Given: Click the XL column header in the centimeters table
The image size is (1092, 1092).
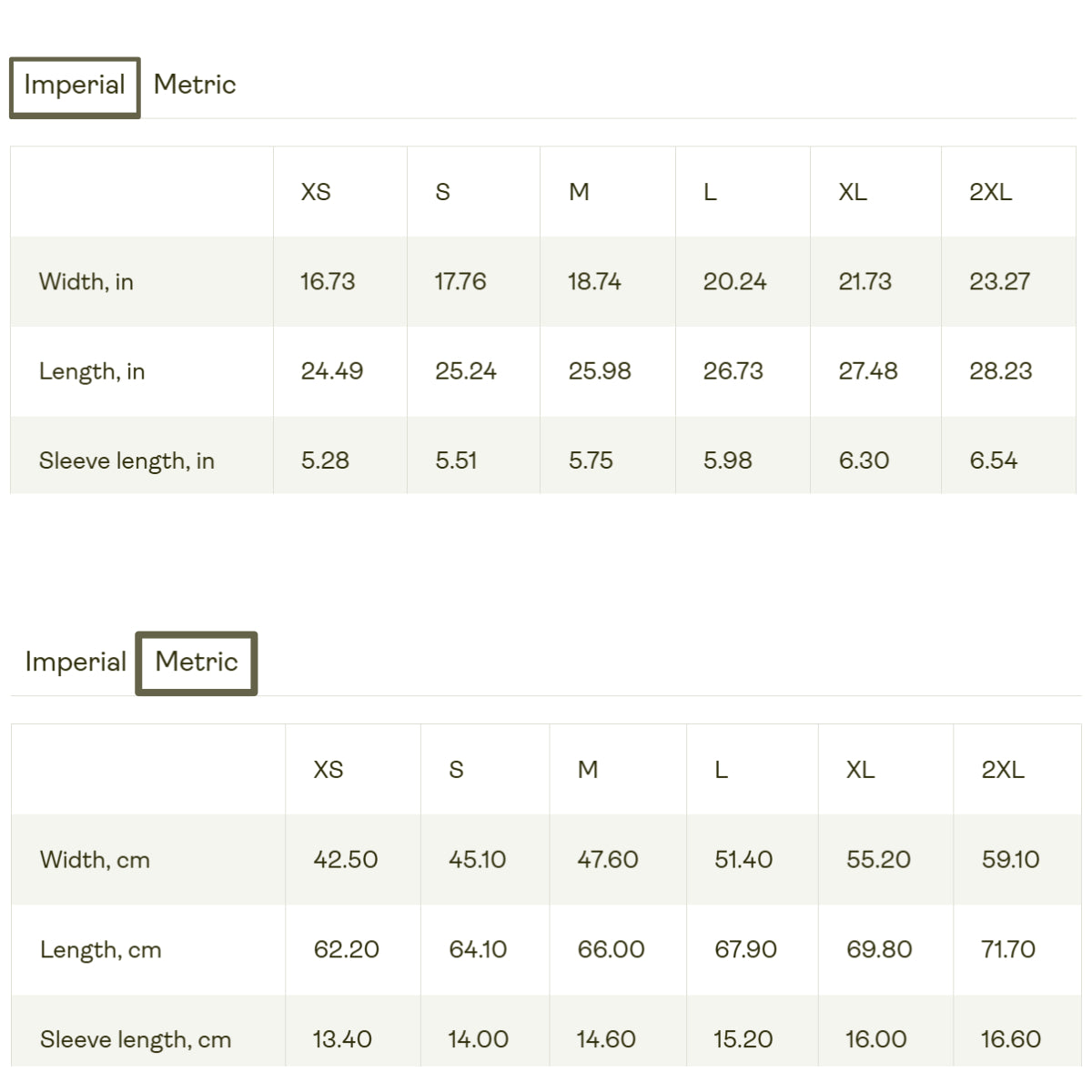Looking at the screenshot, I should click(860, 770).
